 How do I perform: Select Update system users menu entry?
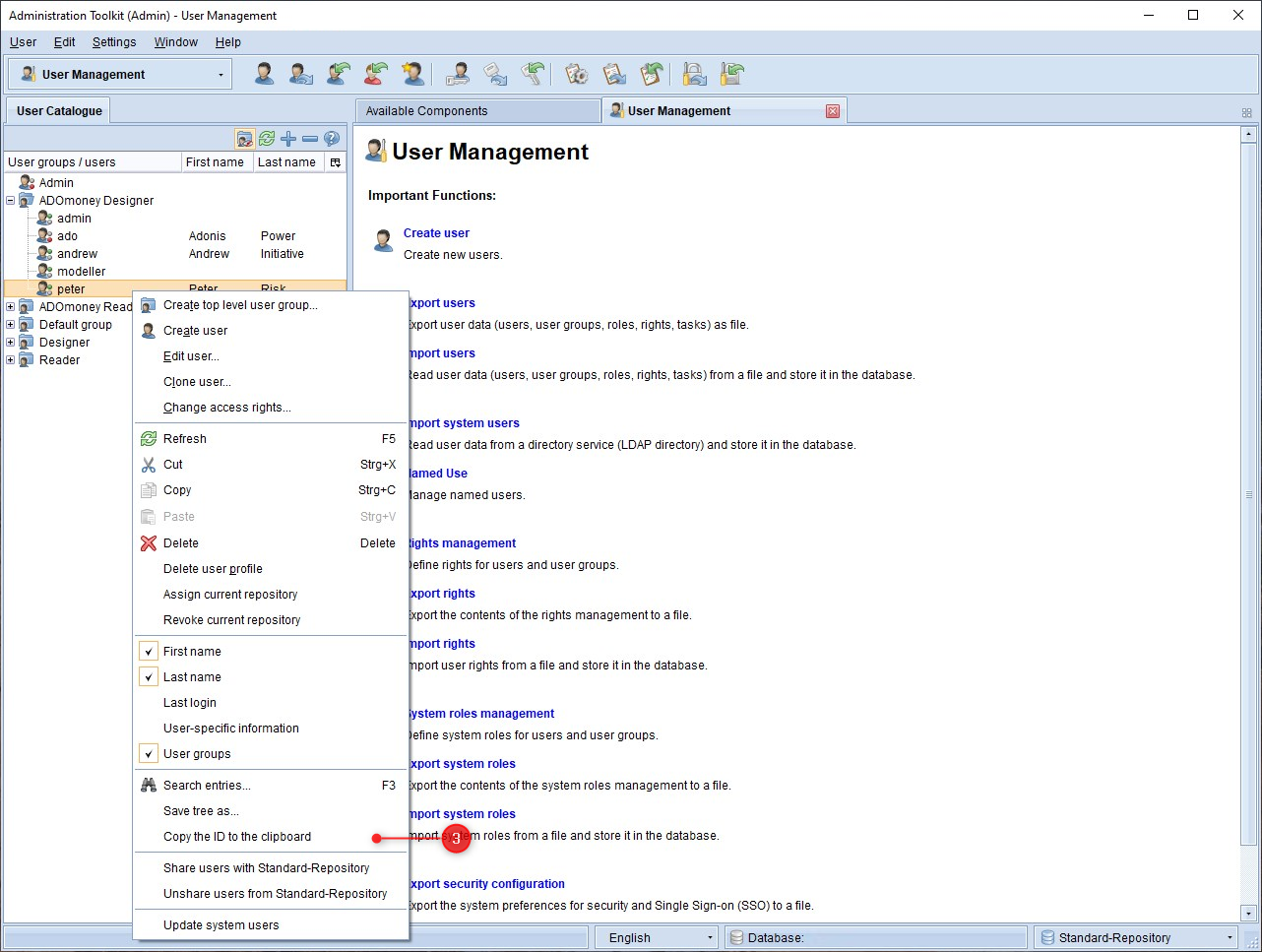pyautogui.click(x=271, y=925)
